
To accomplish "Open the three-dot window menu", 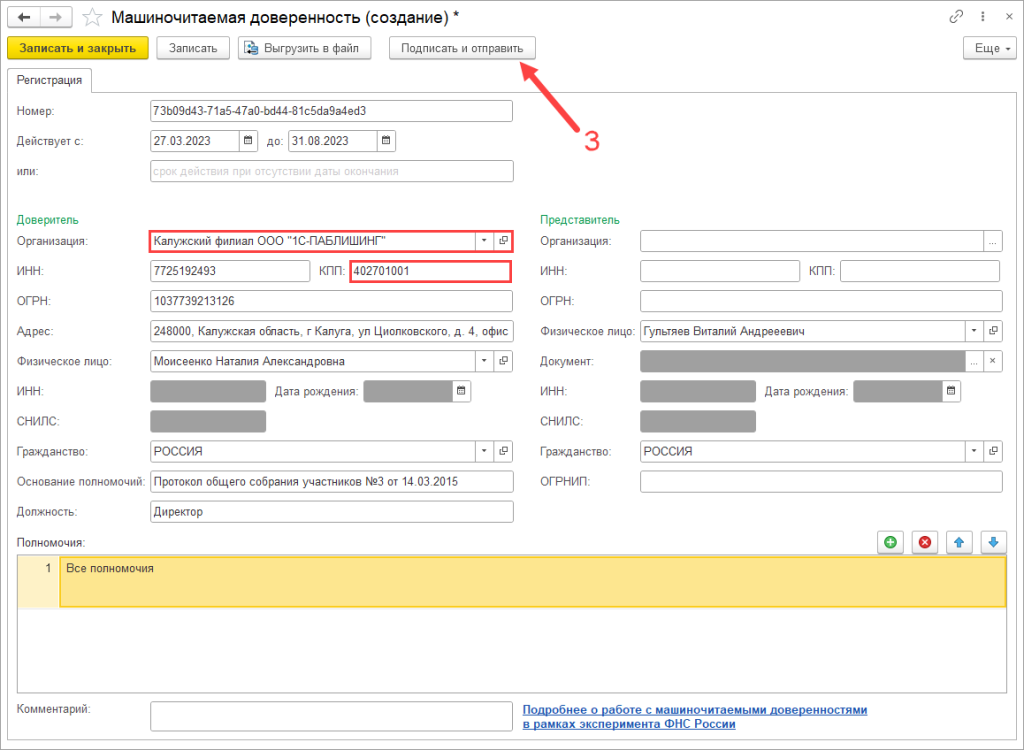I will click(x=982, y=17).
